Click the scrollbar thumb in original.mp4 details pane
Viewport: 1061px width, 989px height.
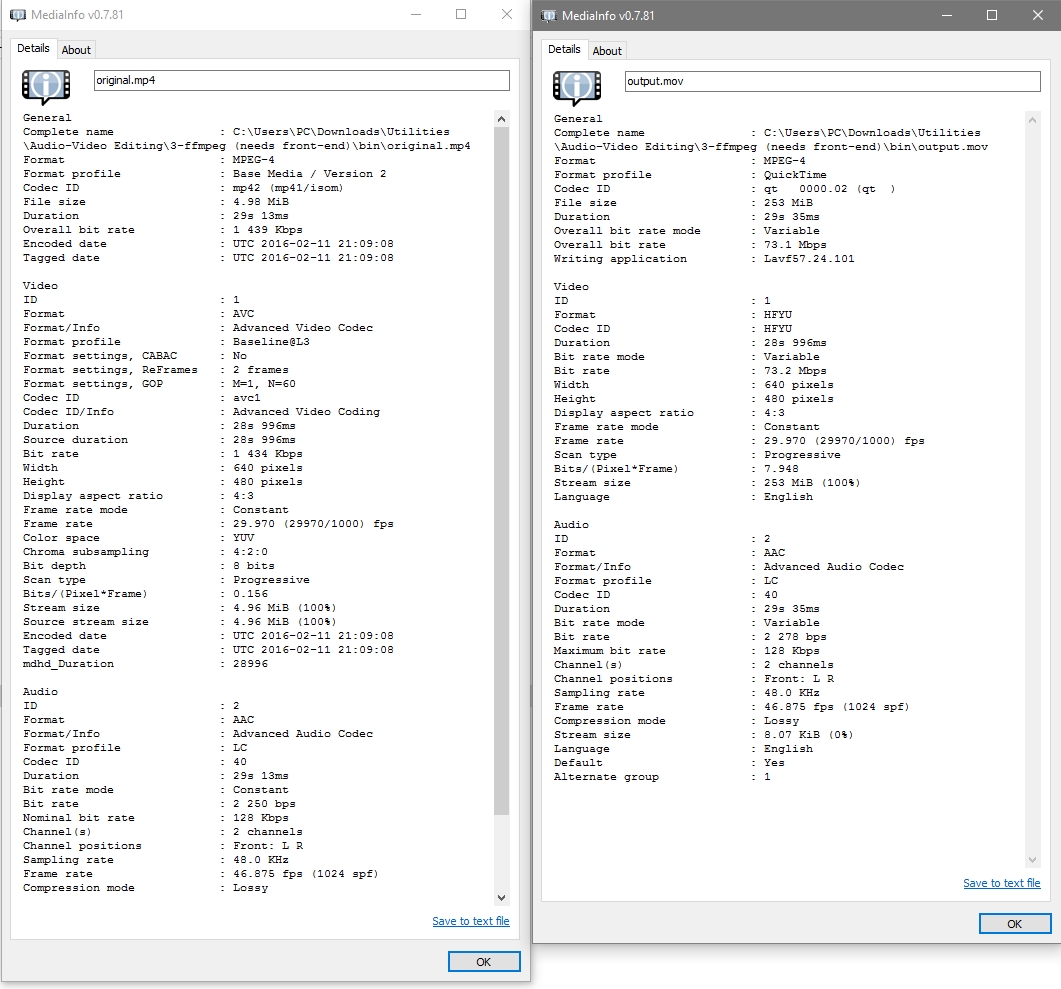coord(501,470)
